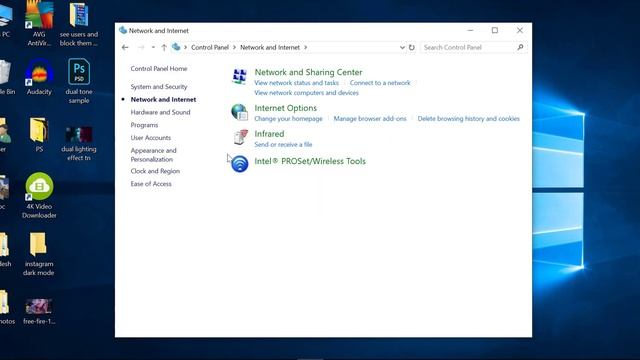Go to Hardware and Sound category
Viewport: 640px width, 360px height.
point(160,112)
